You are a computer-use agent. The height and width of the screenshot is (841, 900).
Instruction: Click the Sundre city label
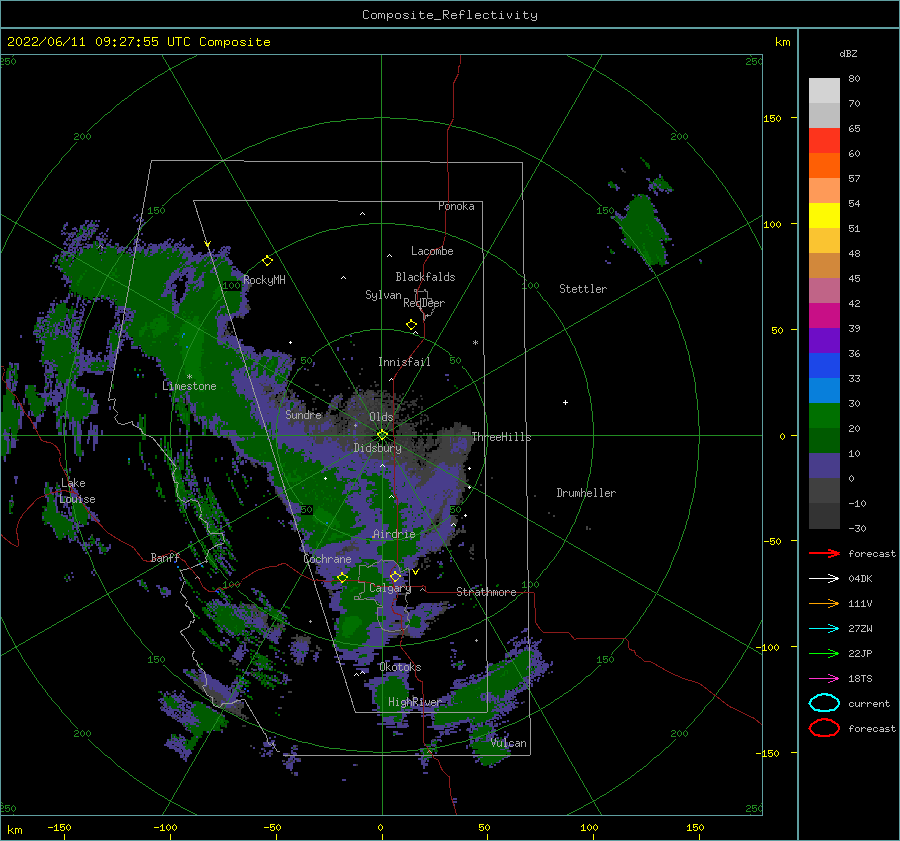pos(304,414)
